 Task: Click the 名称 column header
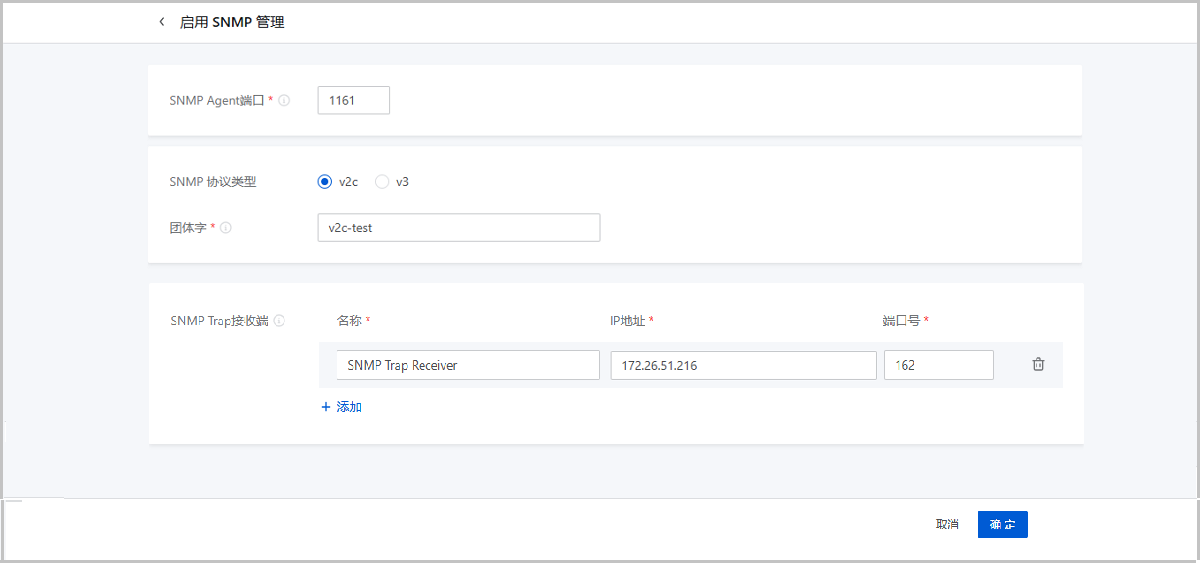tap(349, 321)
